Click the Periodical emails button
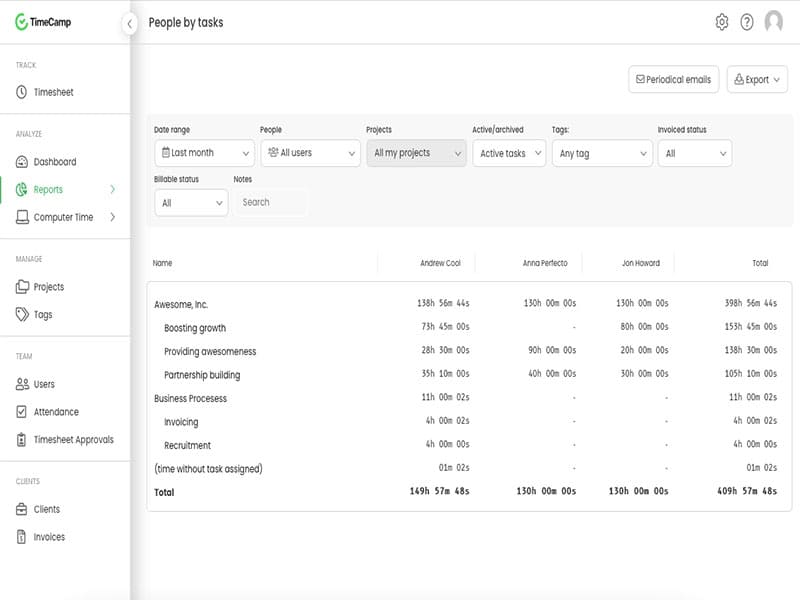The width and height of the screenshot is (800, 600). (x=673, y=80)
